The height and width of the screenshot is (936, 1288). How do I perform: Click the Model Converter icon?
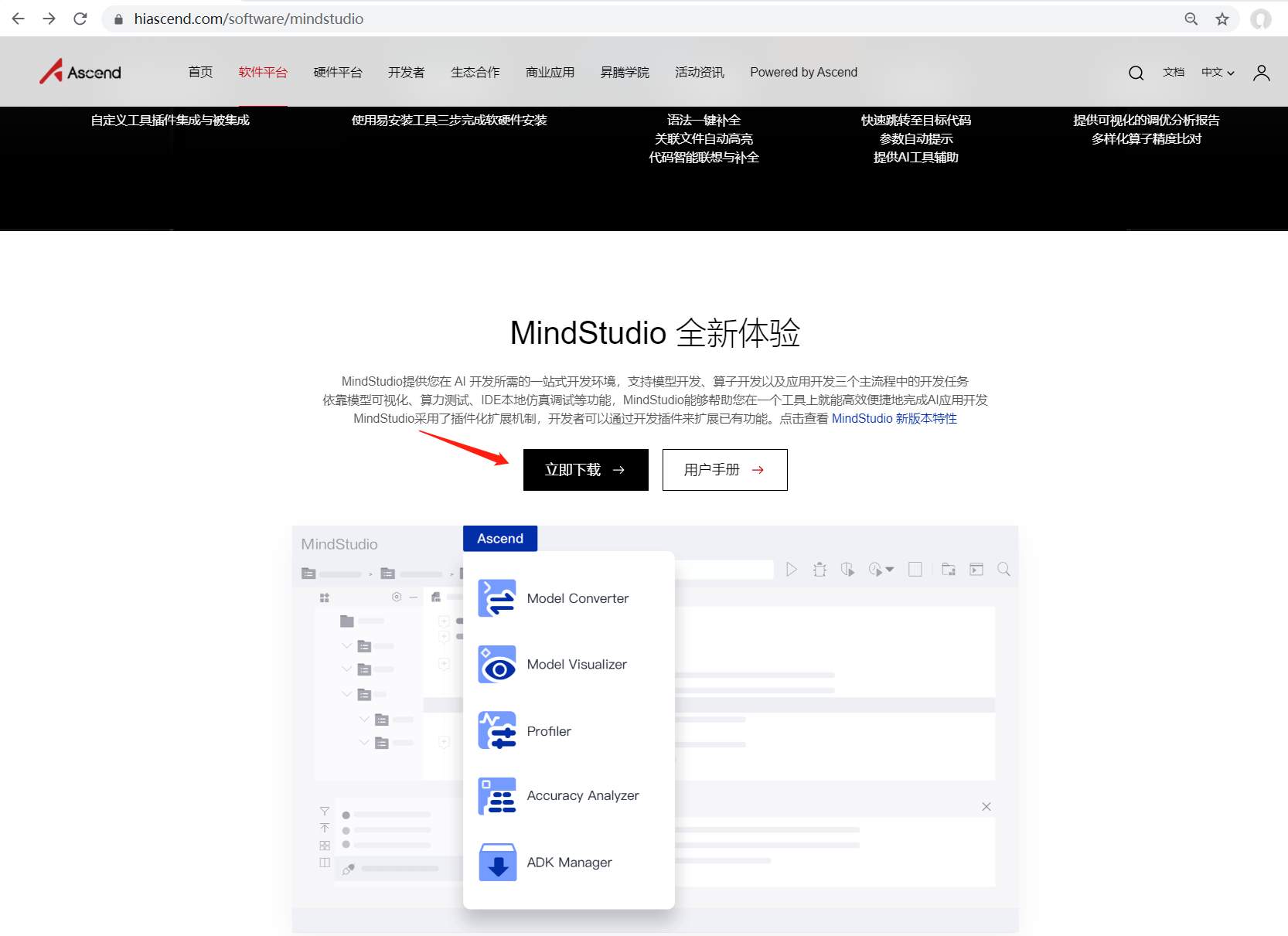click(x=497, y=598)
